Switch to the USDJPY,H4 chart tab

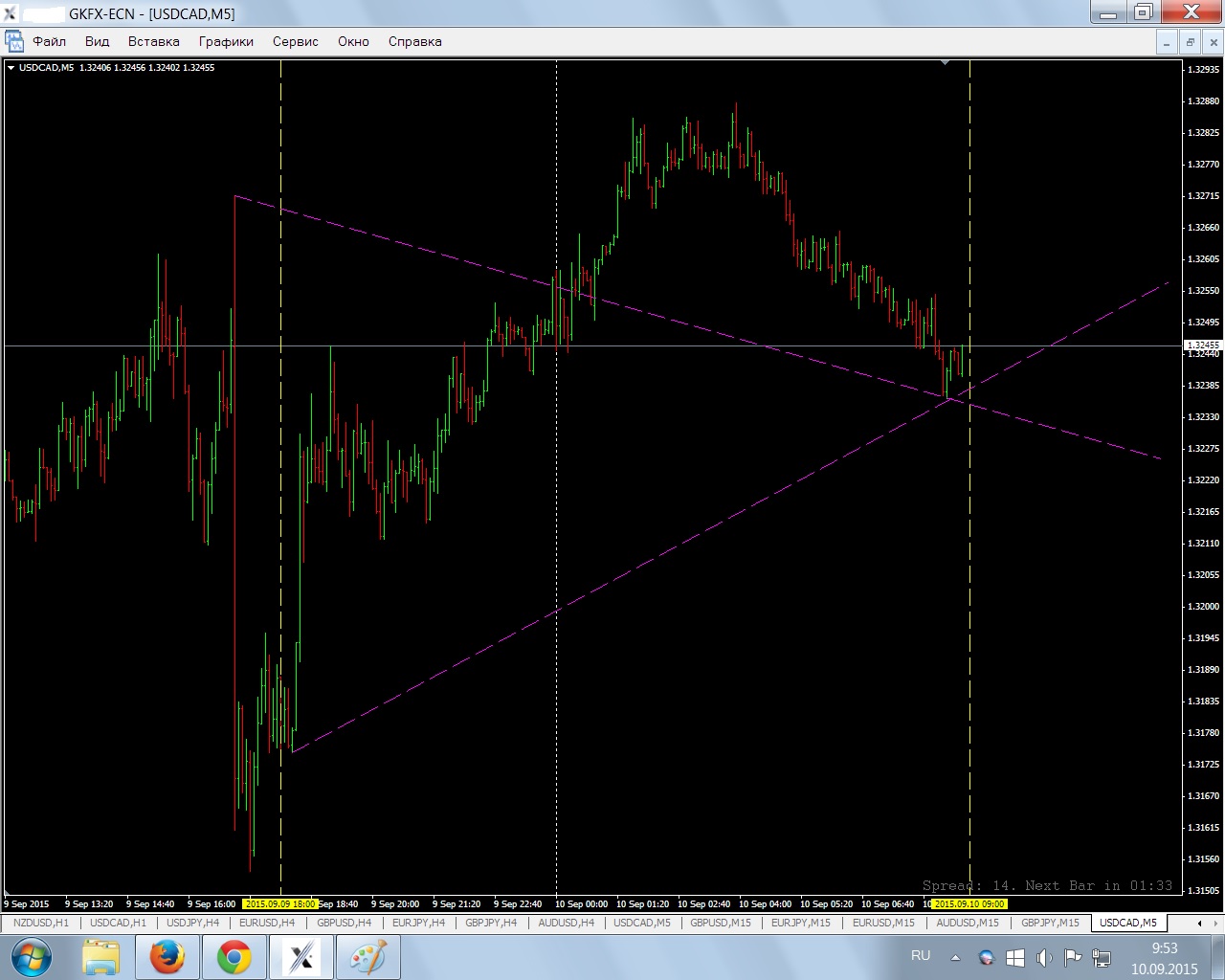(192, 923)
